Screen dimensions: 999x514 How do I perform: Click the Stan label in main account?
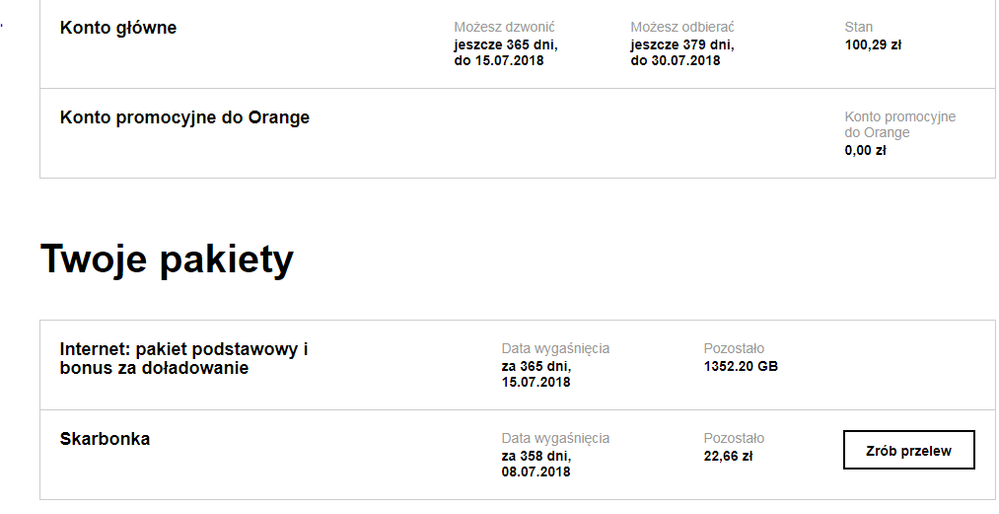pos(858,27)
